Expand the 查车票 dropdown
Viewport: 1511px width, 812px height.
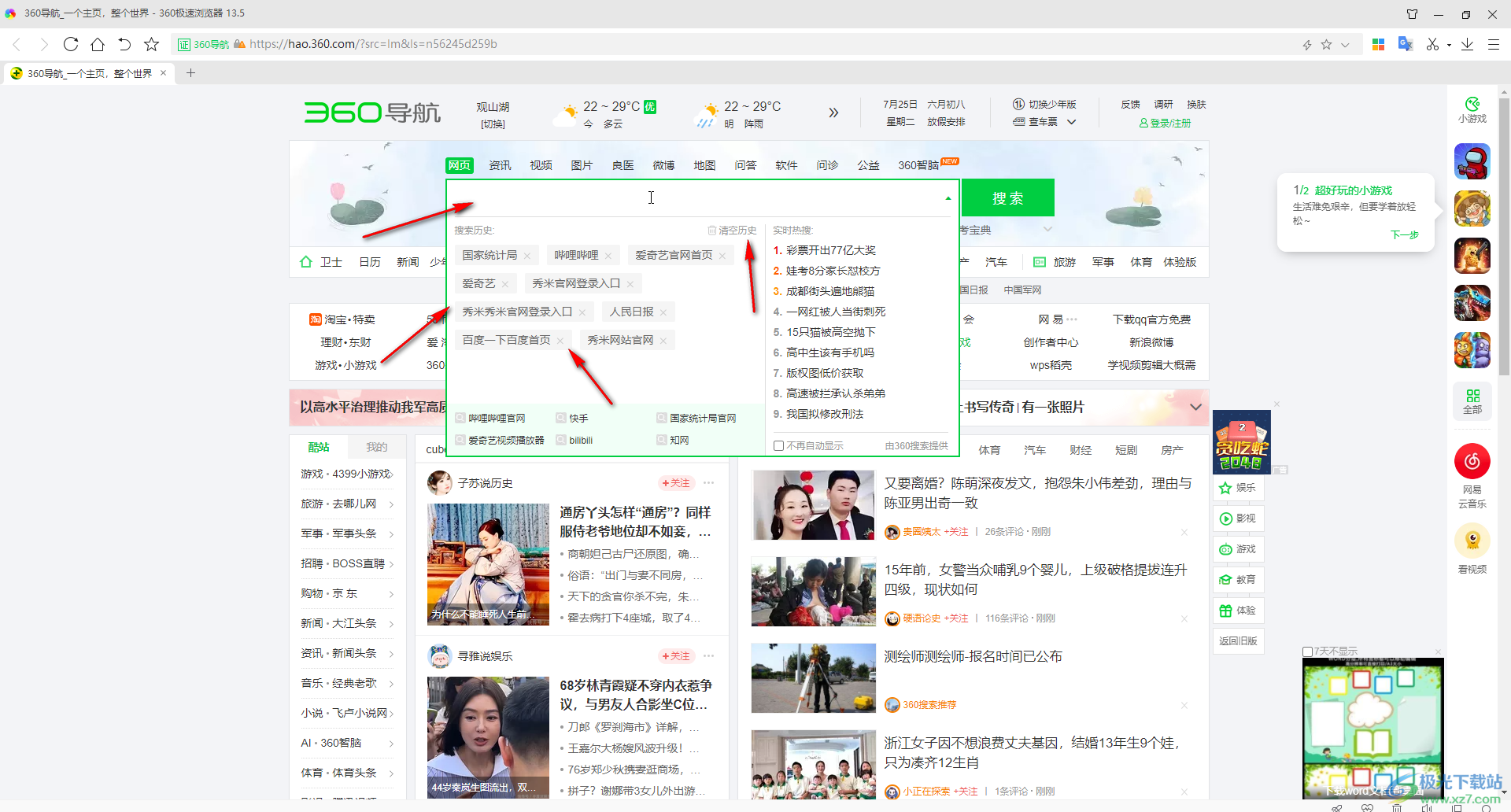point(1071,122)
